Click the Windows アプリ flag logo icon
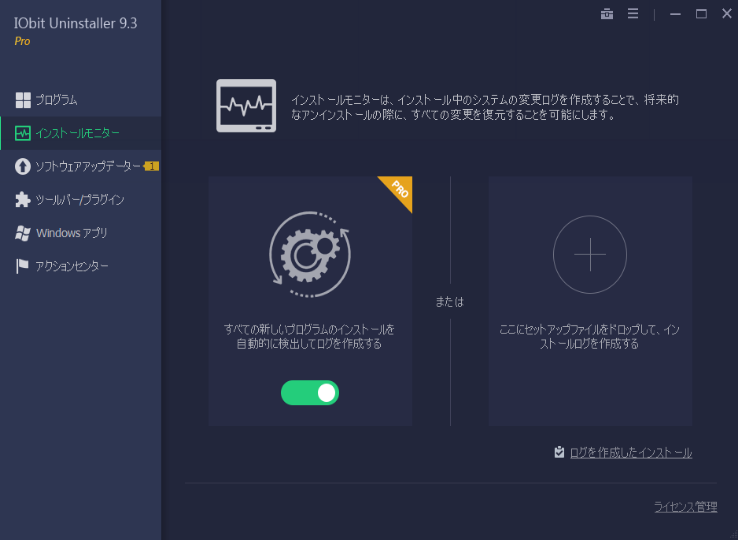Image resolution: width=738 pixels, height=541 pixels. coord(23,233)
